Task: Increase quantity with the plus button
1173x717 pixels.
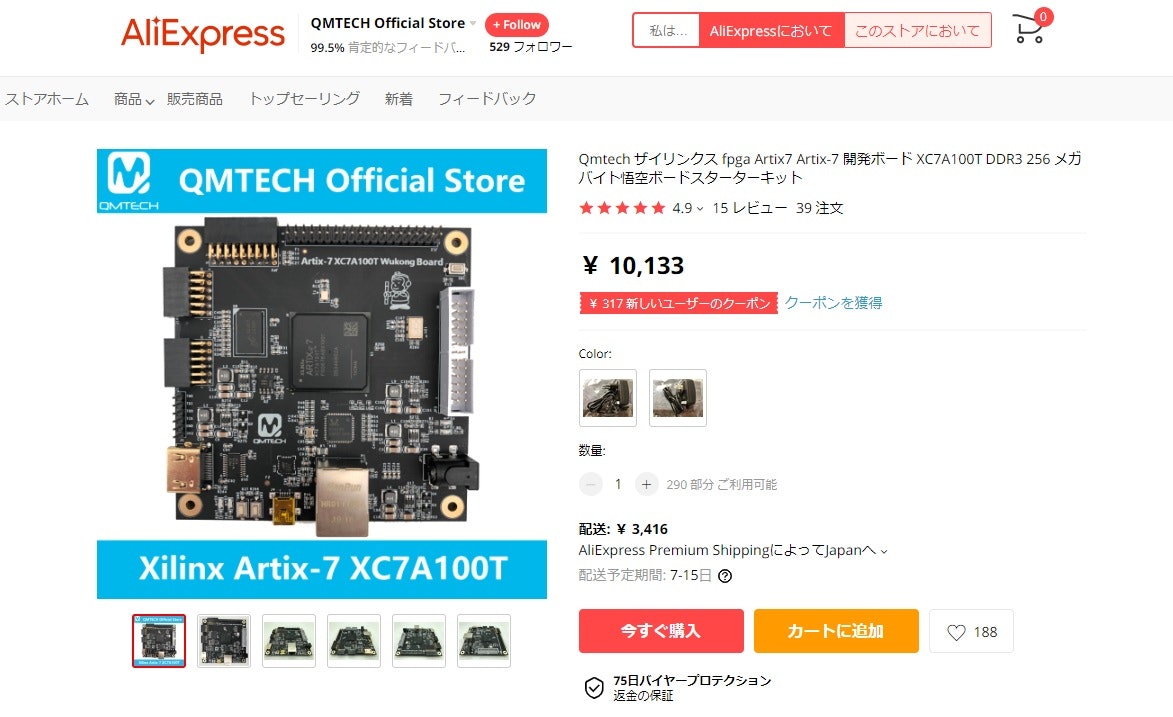Action: click(x=646, y=484)
